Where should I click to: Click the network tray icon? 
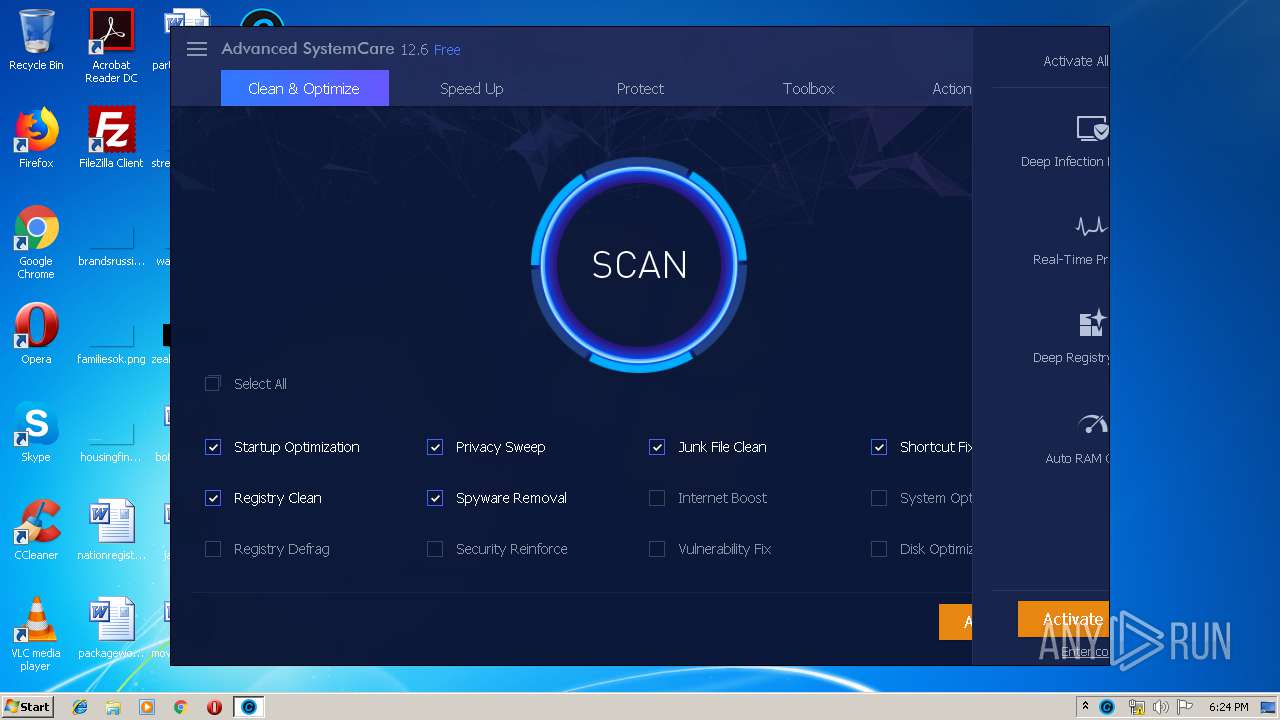(x=1136, y=707)
